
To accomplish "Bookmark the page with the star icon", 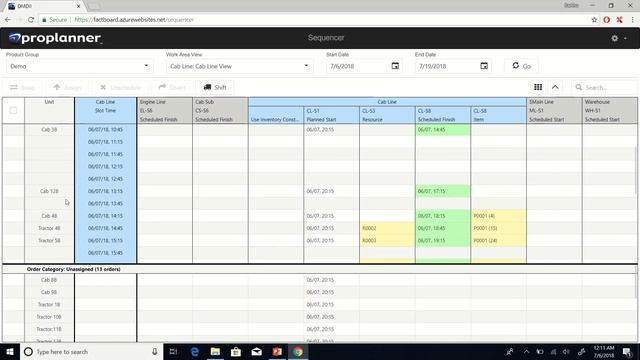I will tap(594, 20).
